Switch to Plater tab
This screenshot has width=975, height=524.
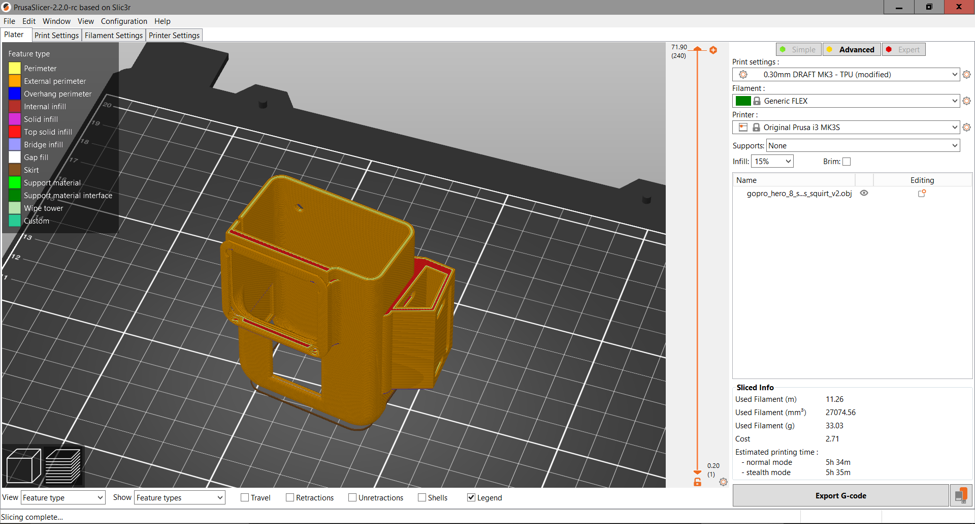(14, 35)
